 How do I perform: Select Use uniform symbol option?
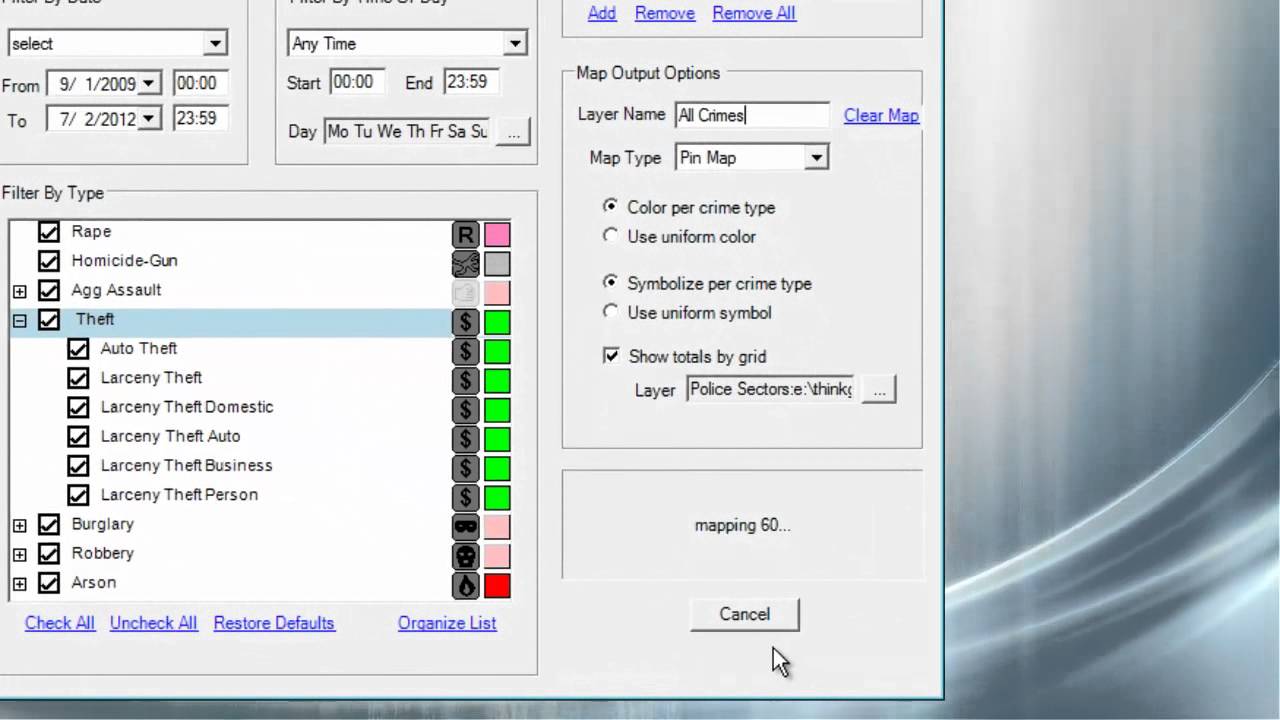point(610,312)
